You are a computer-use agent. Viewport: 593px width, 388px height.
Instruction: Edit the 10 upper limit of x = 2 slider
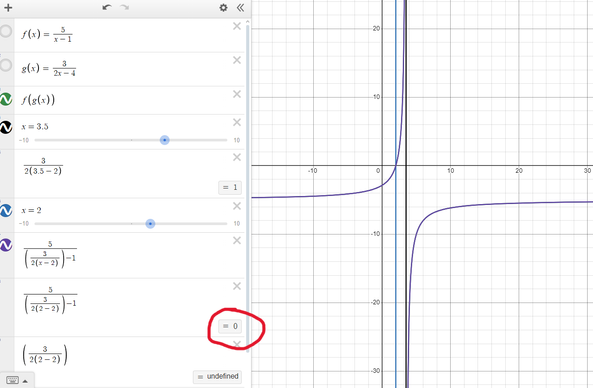coord(237,223)
